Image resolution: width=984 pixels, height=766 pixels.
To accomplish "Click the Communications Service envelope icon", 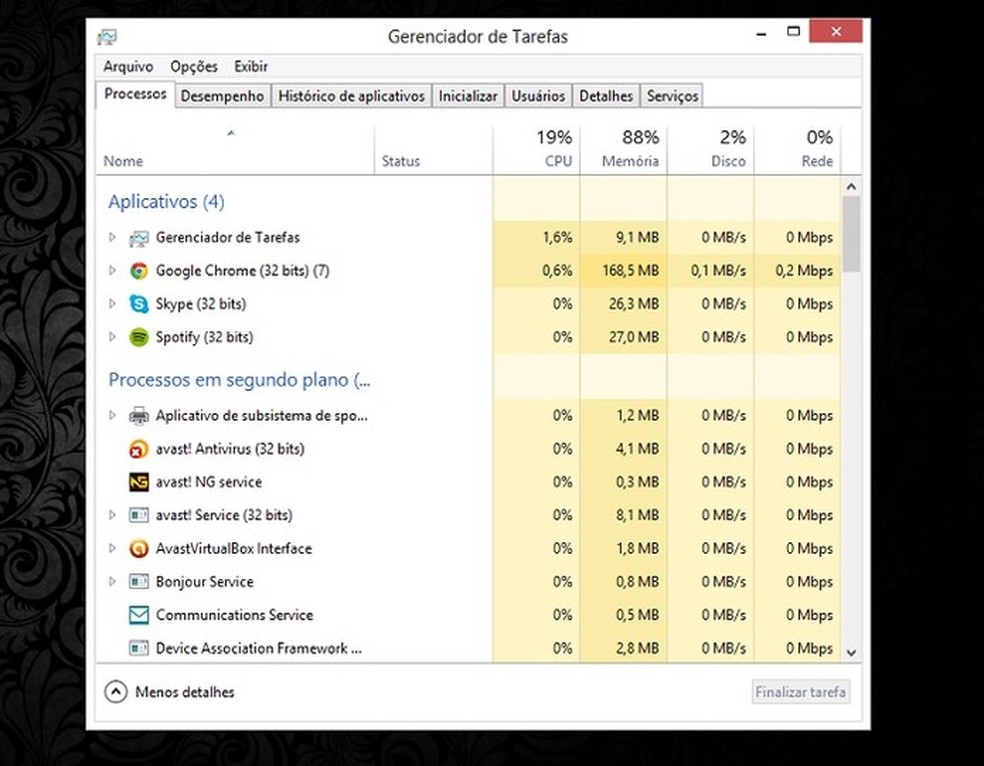I will click(x=138, y=615).
